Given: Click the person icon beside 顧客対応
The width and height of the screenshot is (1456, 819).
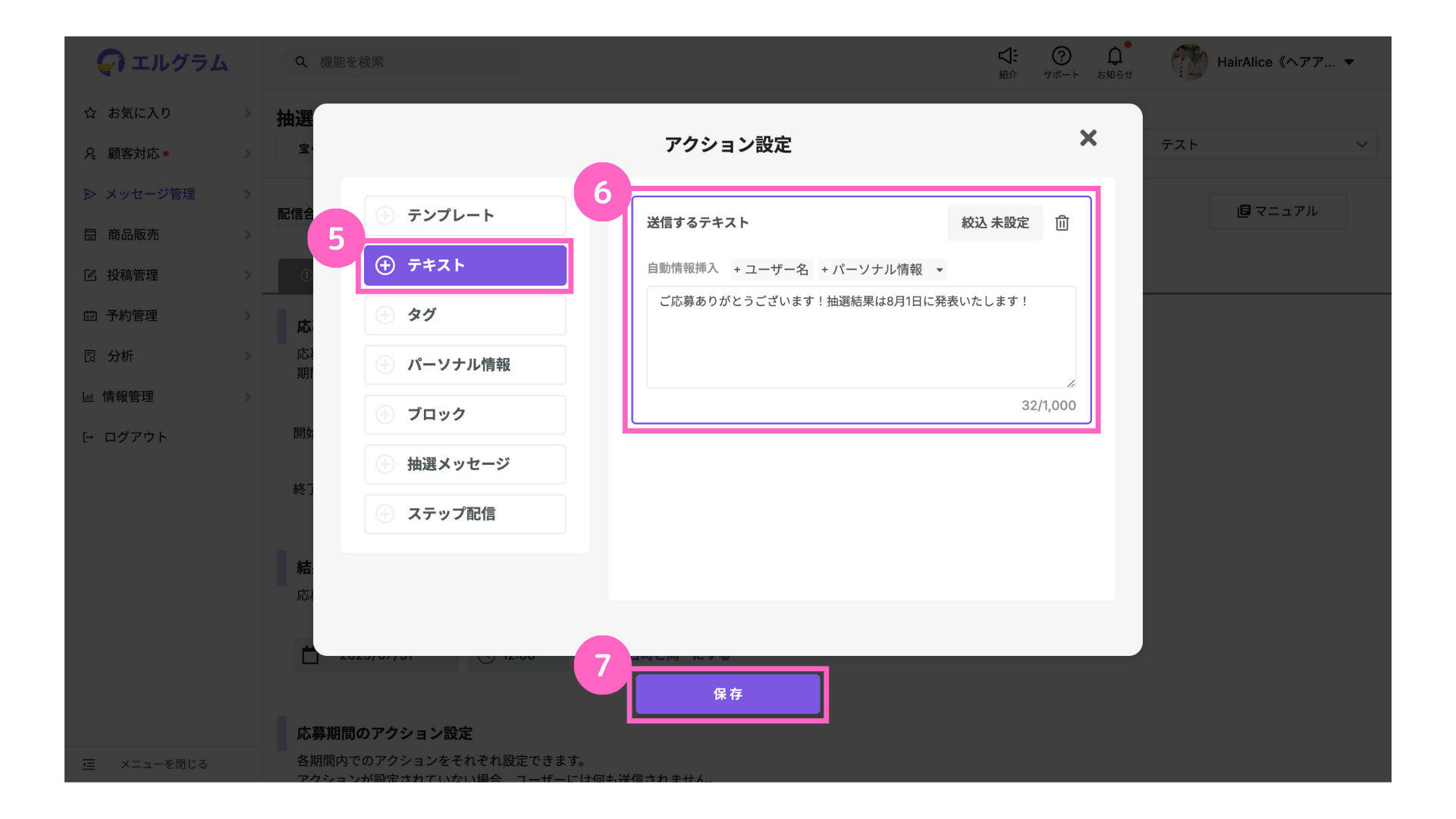Looking at the screenshot, I should pos(90,154).
